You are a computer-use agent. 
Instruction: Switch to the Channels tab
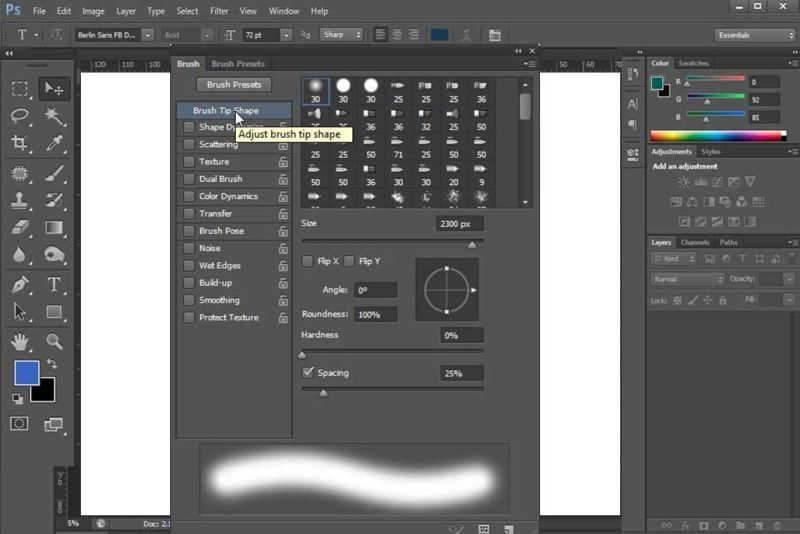pos(695,242)
